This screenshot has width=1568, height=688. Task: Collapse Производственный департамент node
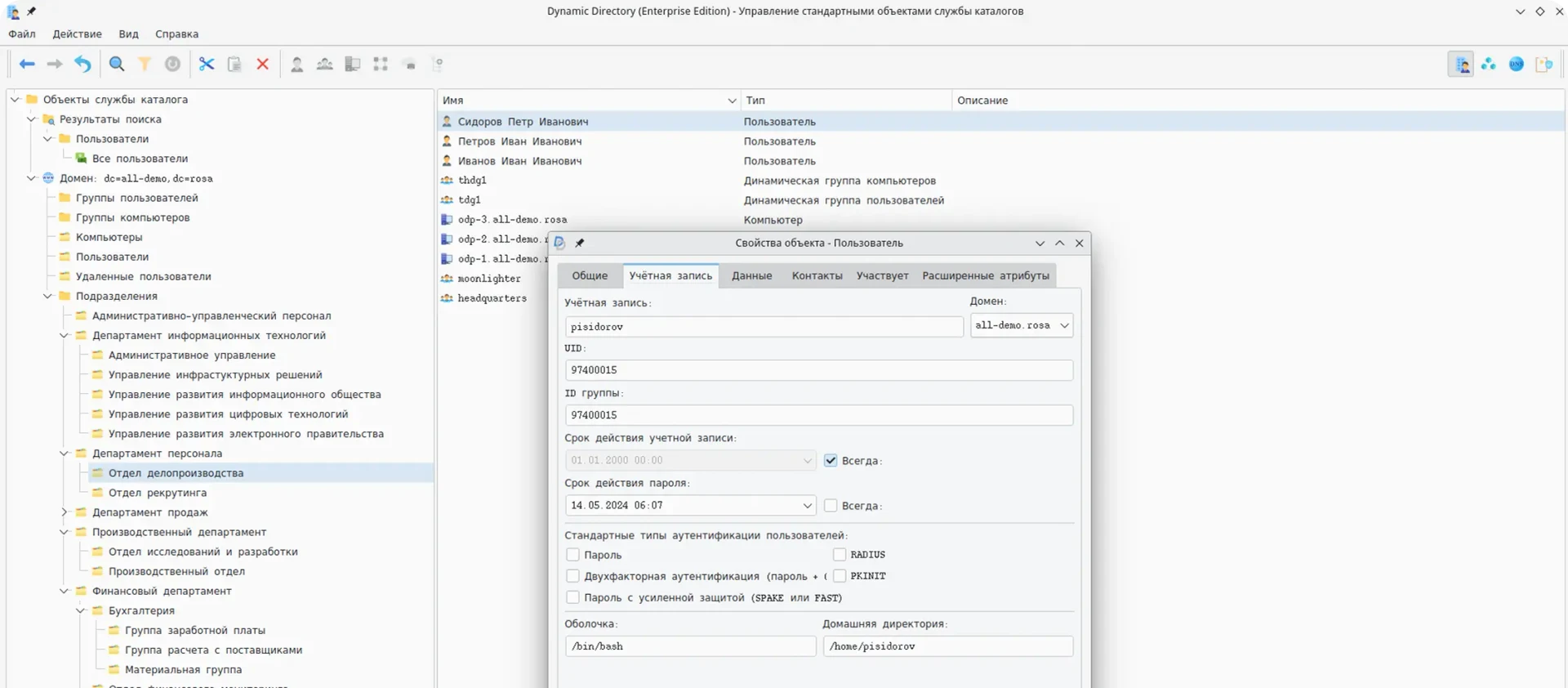coord(64,532)
